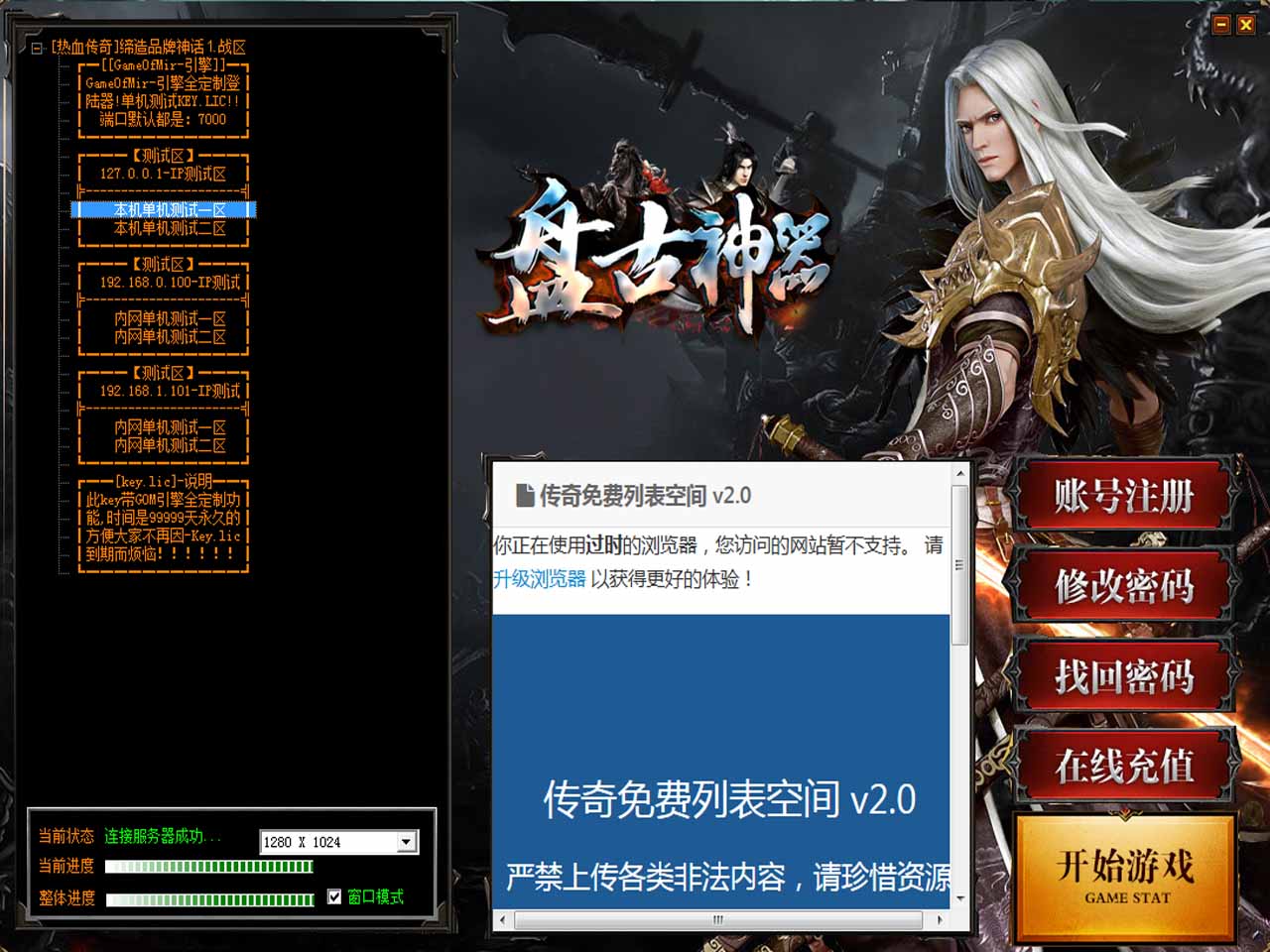Click the browser panel scroll-up arrow
The height and width of the screenshot is (952, 1270).
point(960,474)
